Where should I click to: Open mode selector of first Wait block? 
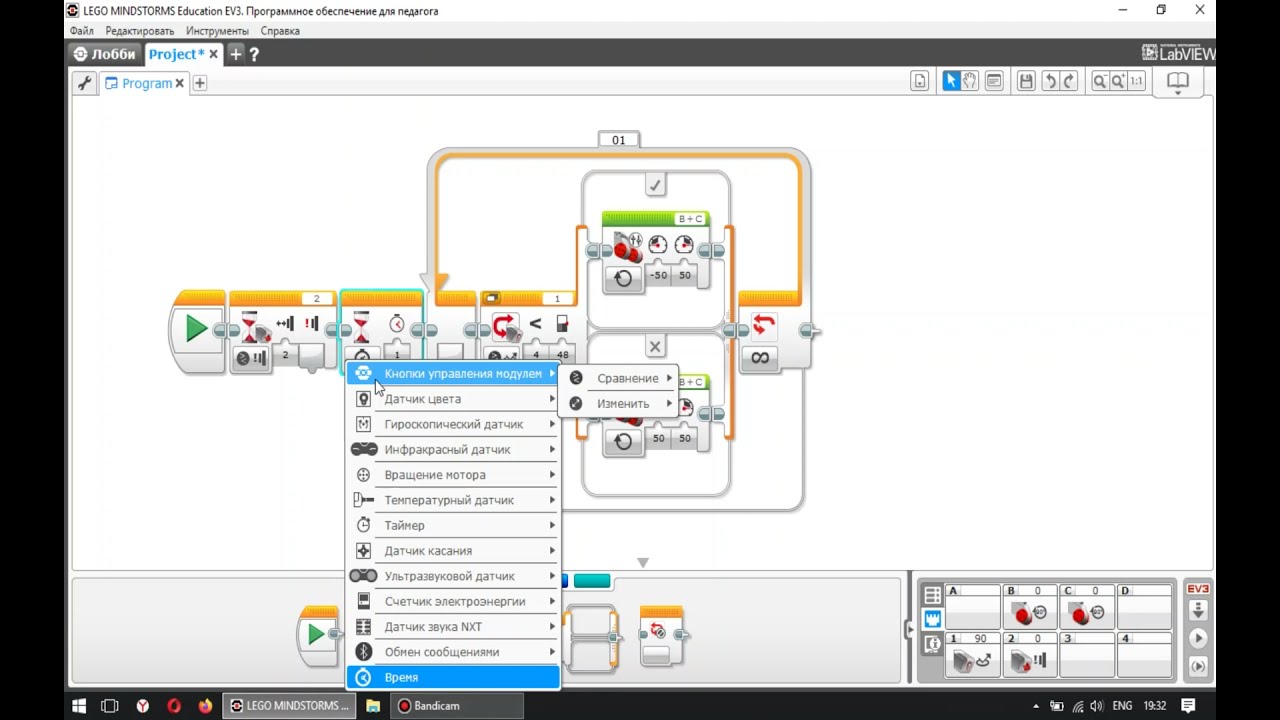click(x=250, y=357)
